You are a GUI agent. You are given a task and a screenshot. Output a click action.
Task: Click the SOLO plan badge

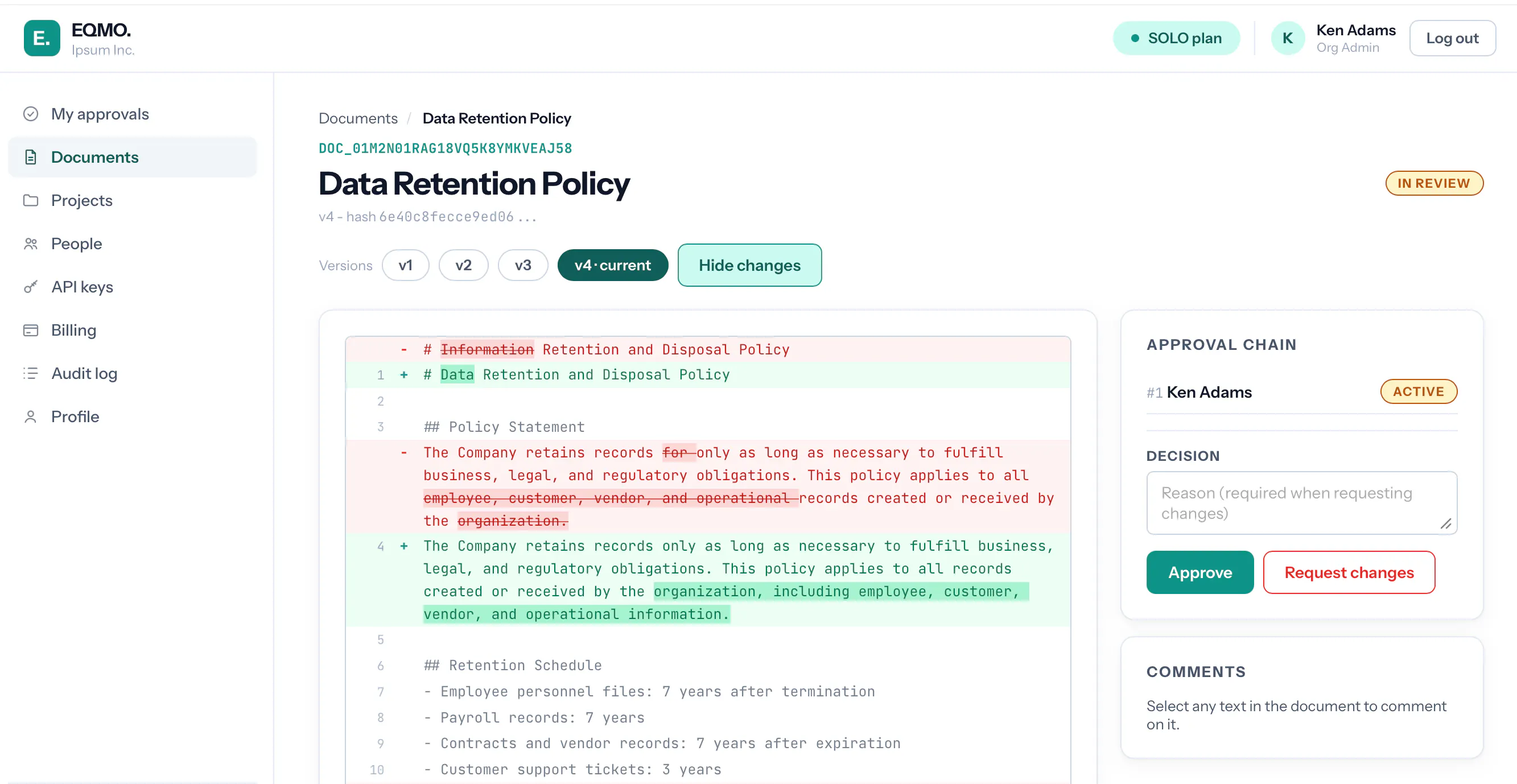point(1176,38)
